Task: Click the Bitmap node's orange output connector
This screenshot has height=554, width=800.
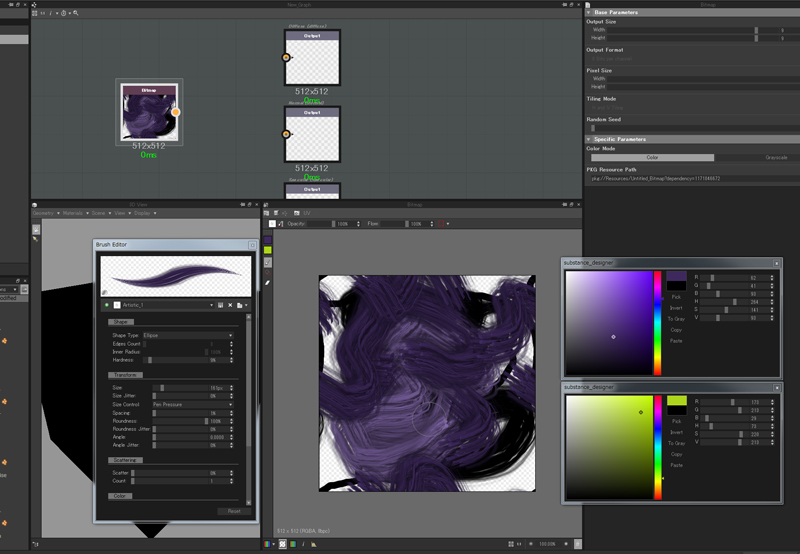Action: click(176, 112)
